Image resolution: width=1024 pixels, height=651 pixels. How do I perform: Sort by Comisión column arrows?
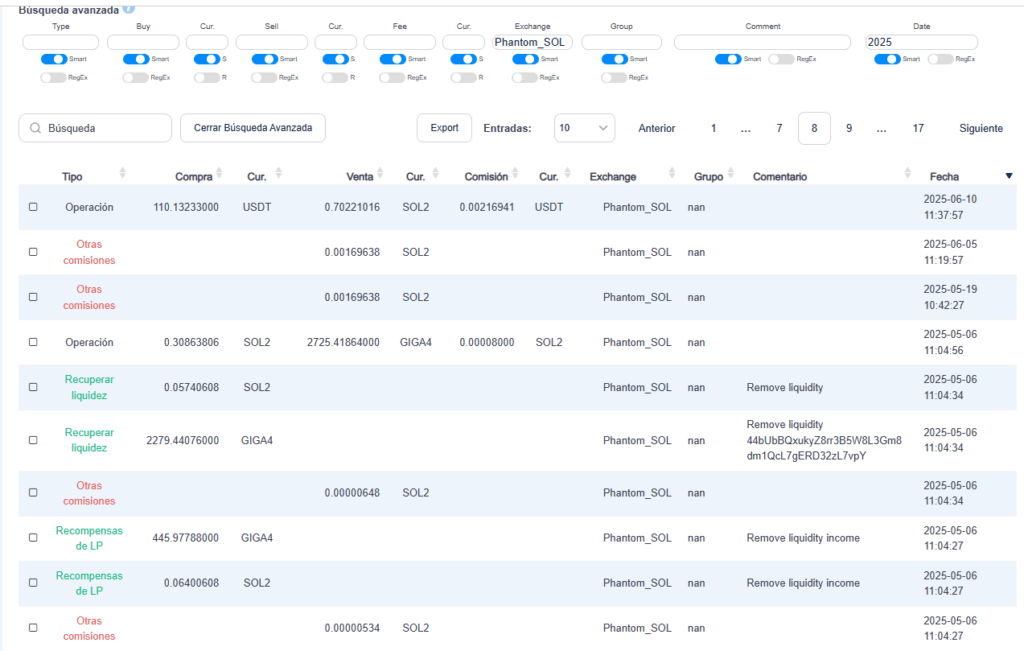515,173
